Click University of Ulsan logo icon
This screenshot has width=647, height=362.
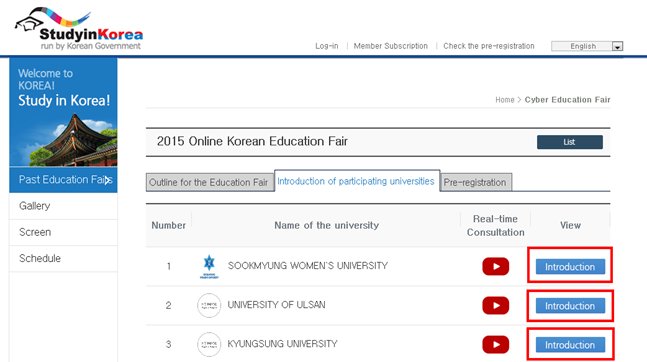pos(209,305)
